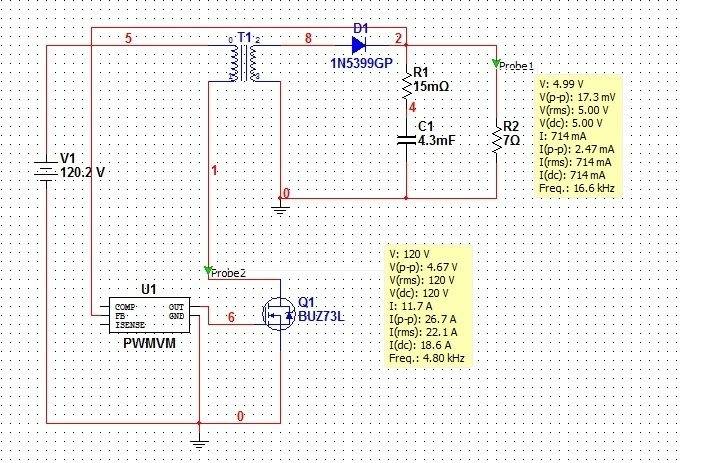Click the 15mΩ resistor value
This screenshot has width=720, height=463.
click(x=431, y=86)
